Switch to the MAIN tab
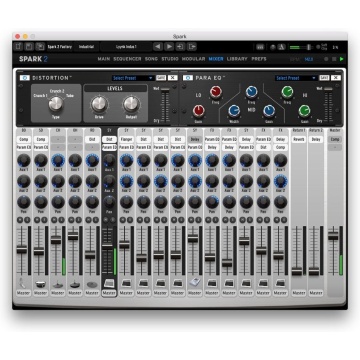The width and height of the screenshot is (360, 360). (104, 59)
